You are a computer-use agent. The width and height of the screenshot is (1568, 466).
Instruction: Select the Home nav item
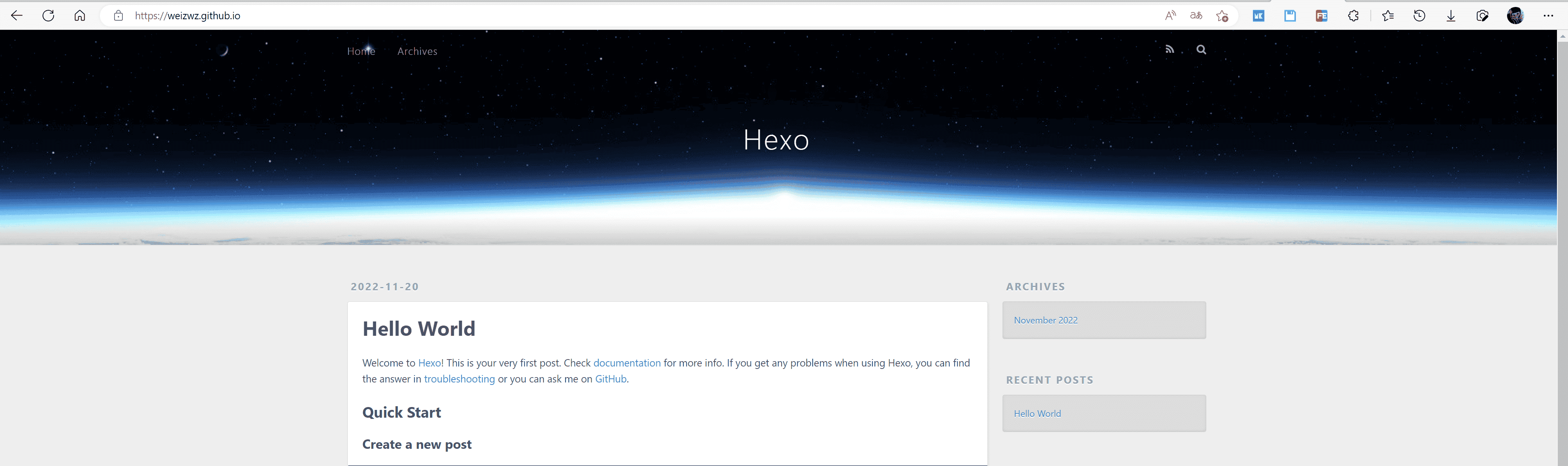tap(361, 51)
